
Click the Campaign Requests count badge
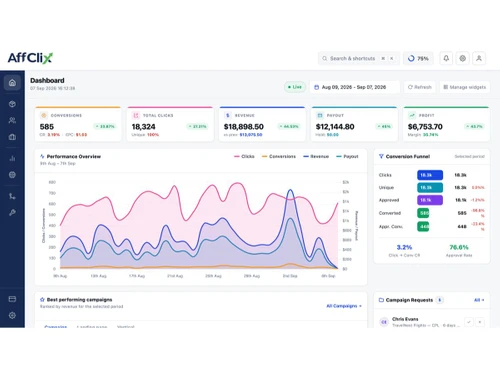440,300
